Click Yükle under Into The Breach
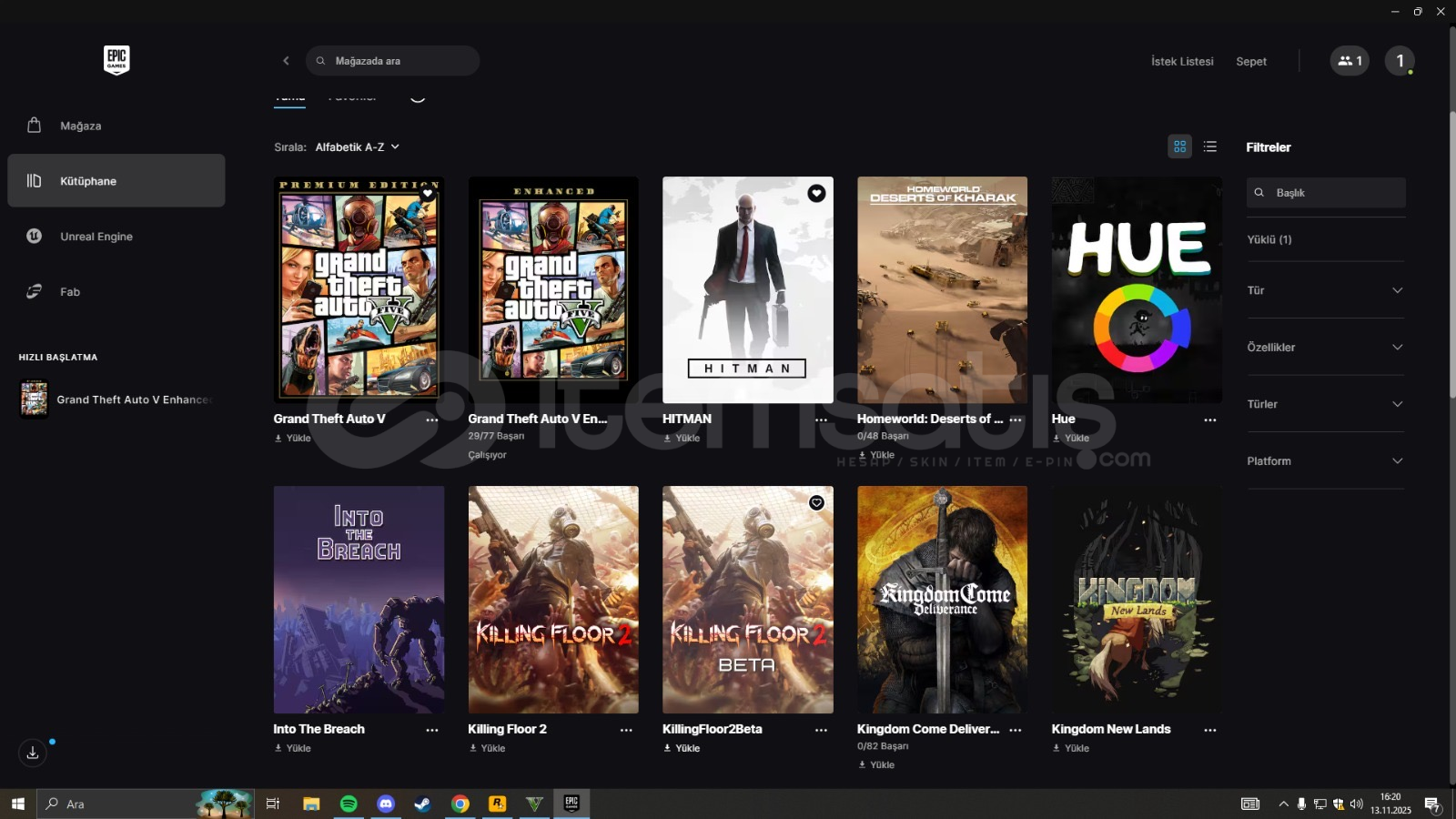This screenshot has height=819, width=1456. (x=293, y=748)
